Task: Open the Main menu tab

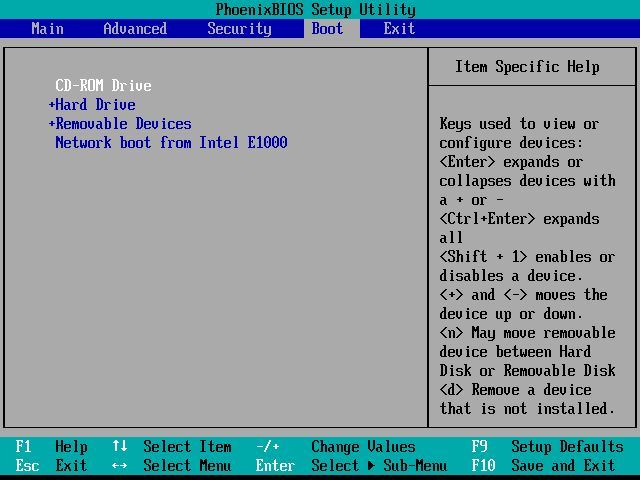Action: (x=47, y=29)
